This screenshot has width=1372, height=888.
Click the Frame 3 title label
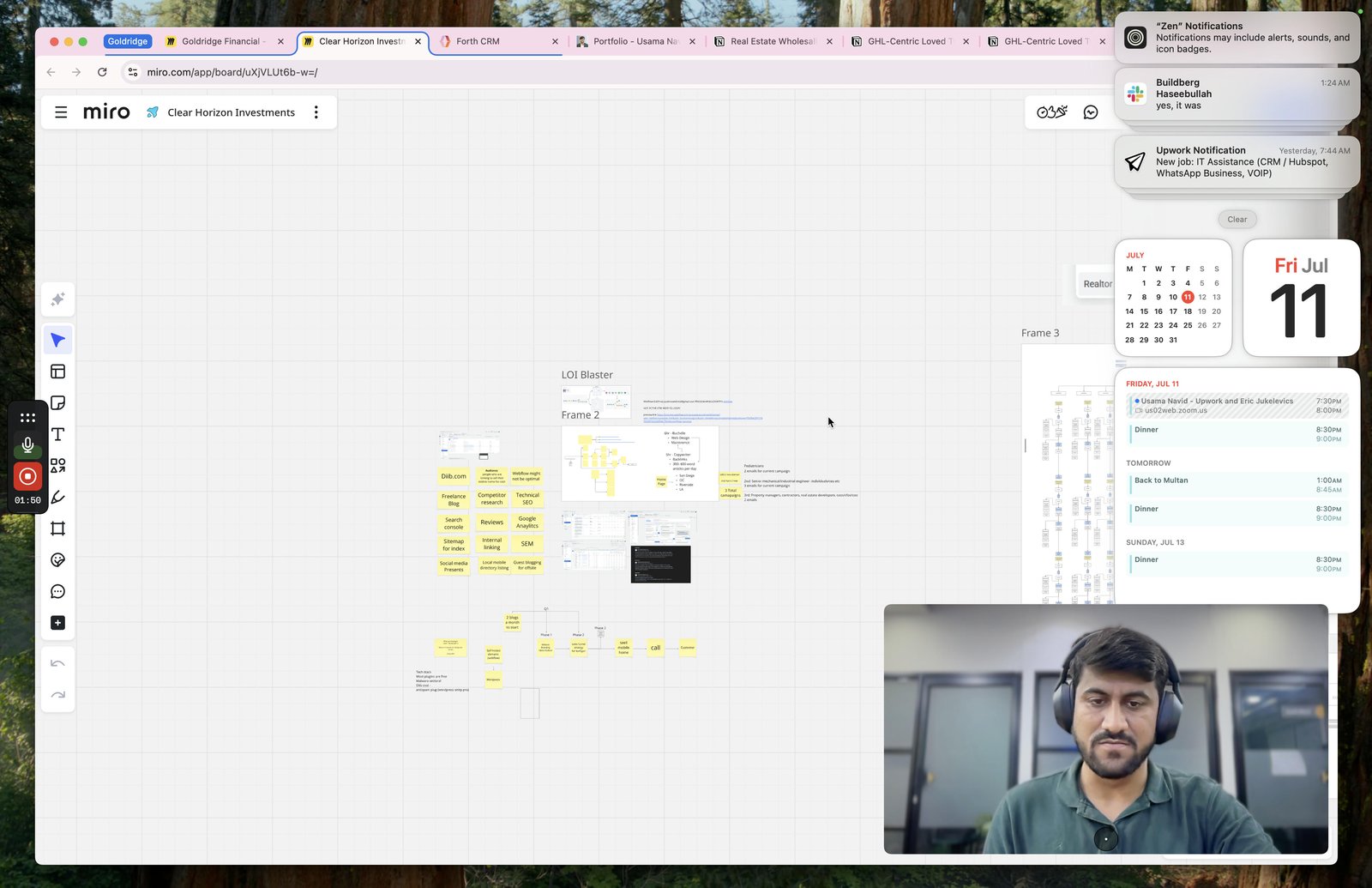click(x=1040, y=333)
